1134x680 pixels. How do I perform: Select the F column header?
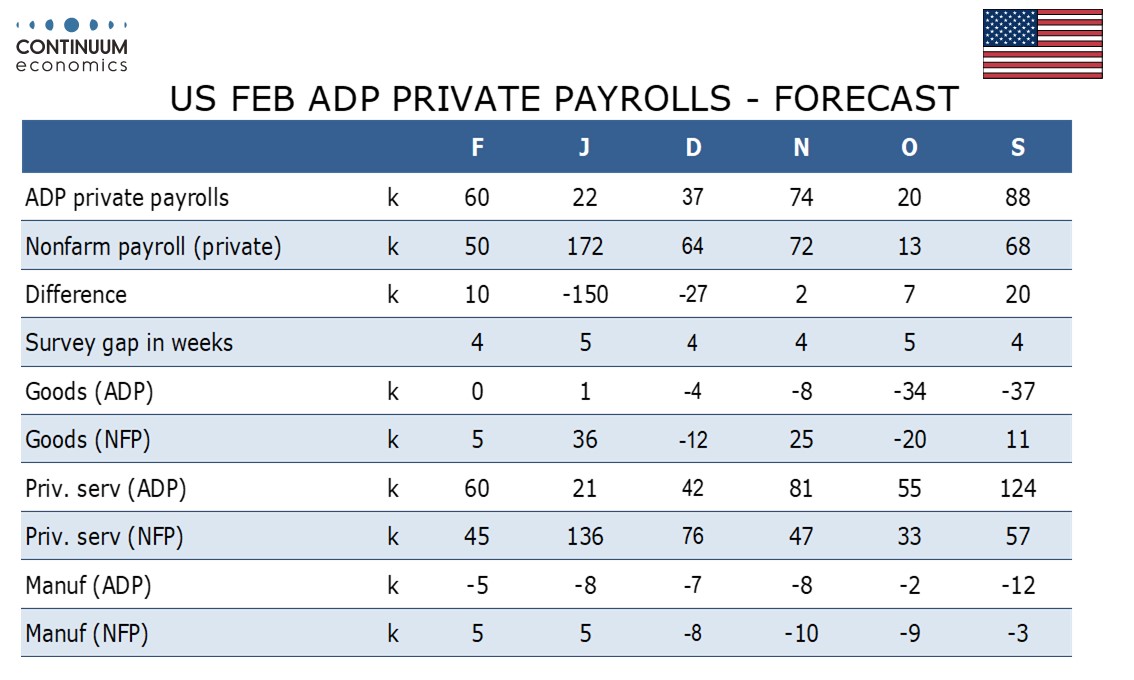(478, 148)
